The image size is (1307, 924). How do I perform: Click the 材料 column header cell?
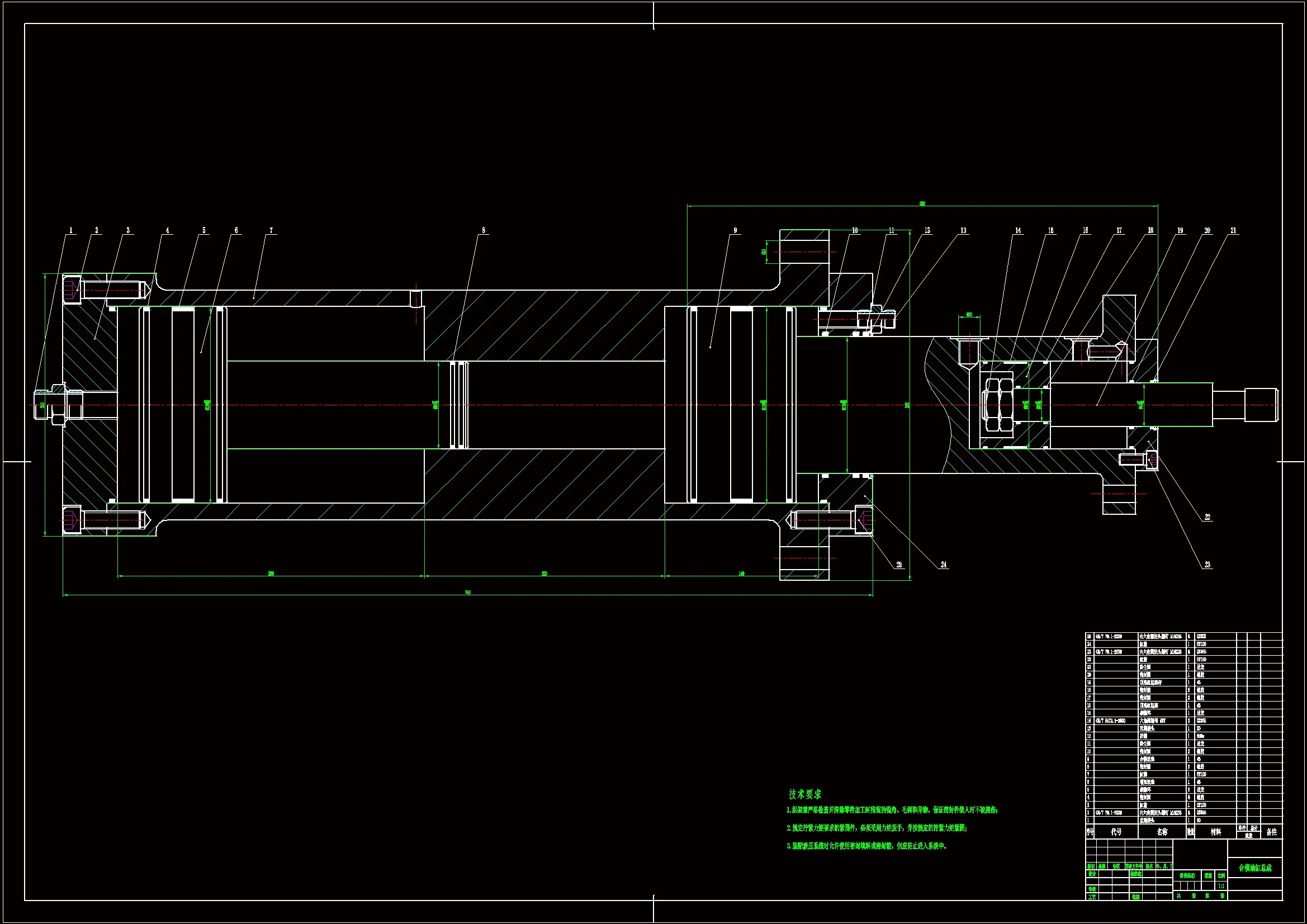[x=1215, y=832]
